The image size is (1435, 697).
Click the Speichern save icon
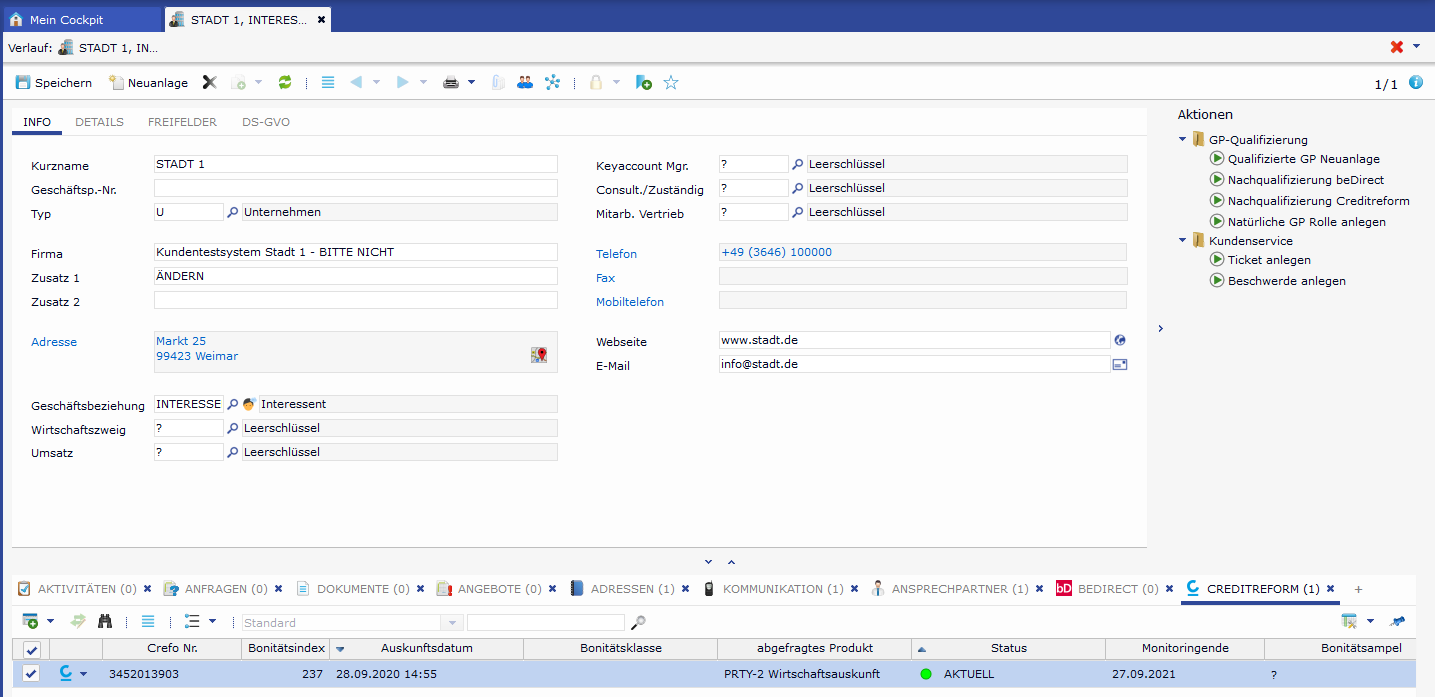(24, 83)
